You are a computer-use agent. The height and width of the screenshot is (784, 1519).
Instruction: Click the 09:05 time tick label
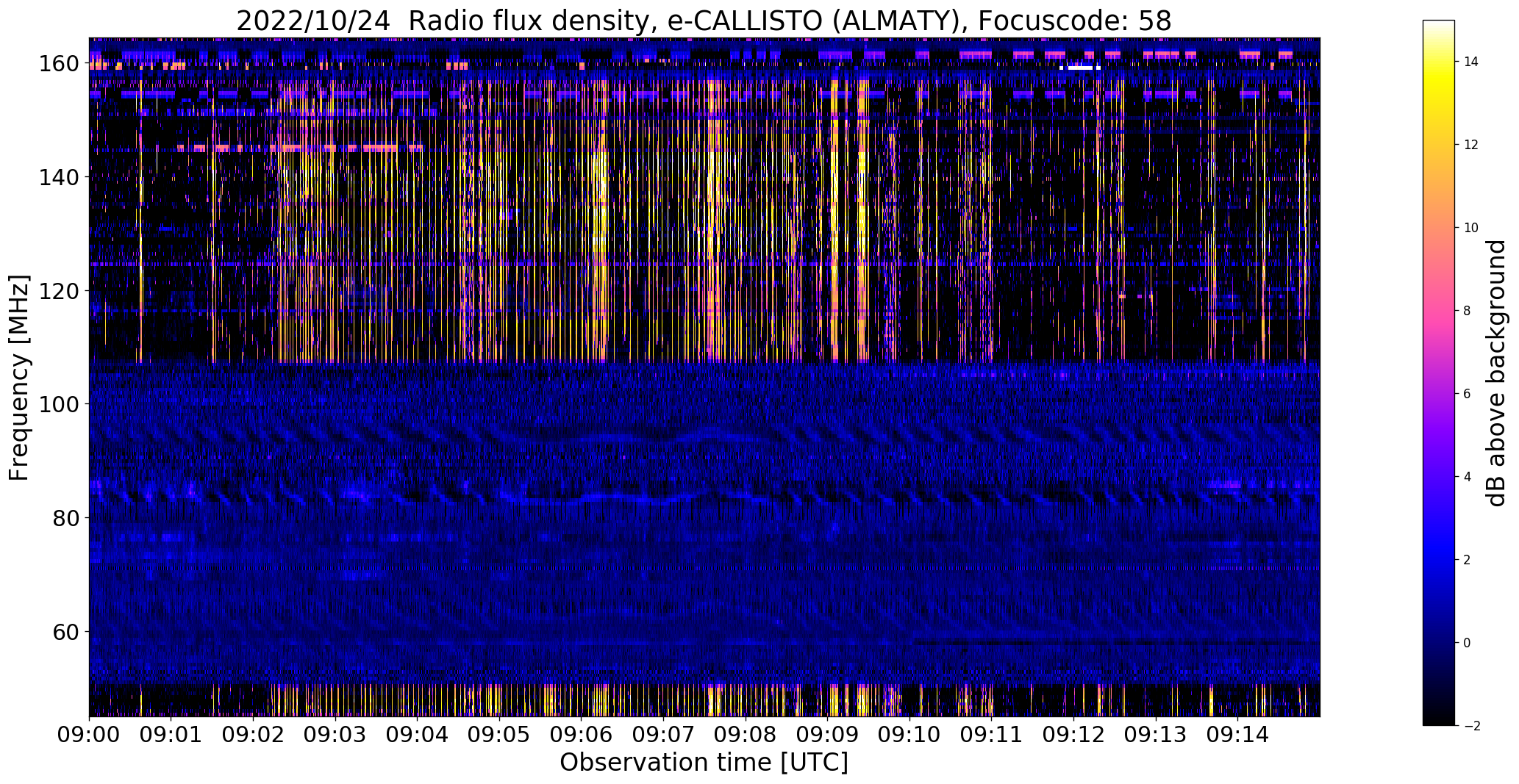(x=499, y=735)
